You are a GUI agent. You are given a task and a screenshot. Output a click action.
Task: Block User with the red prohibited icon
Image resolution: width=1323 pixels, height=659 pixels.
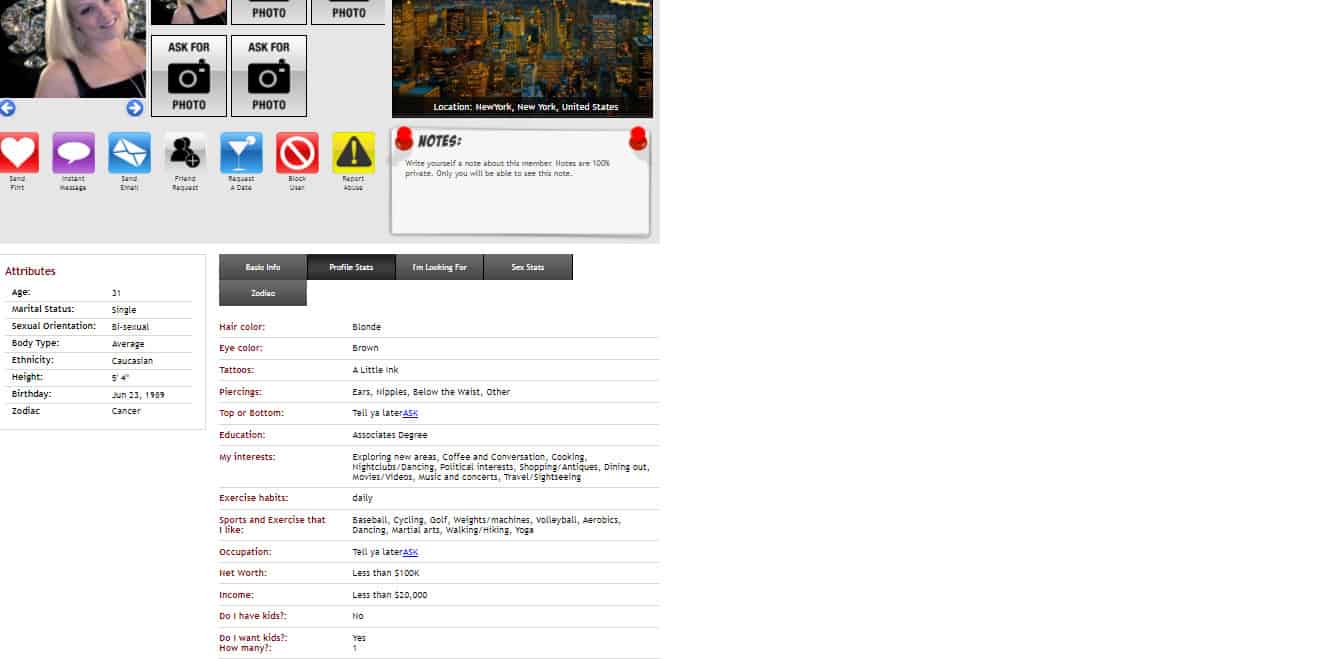point(297,153)
